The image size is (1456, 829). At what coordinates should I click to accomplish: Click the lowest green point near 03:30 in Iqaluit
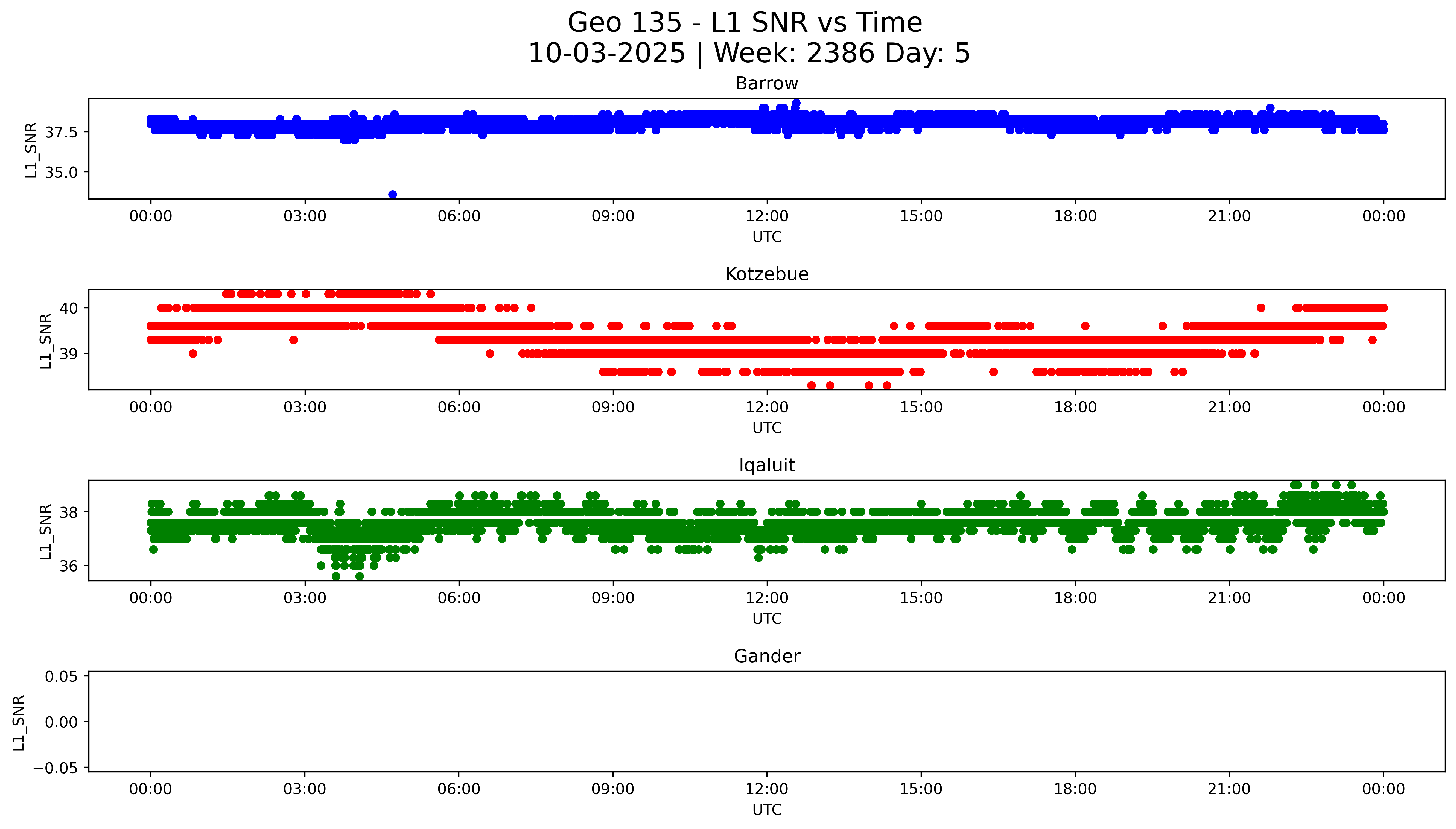(x=336, y=576)
